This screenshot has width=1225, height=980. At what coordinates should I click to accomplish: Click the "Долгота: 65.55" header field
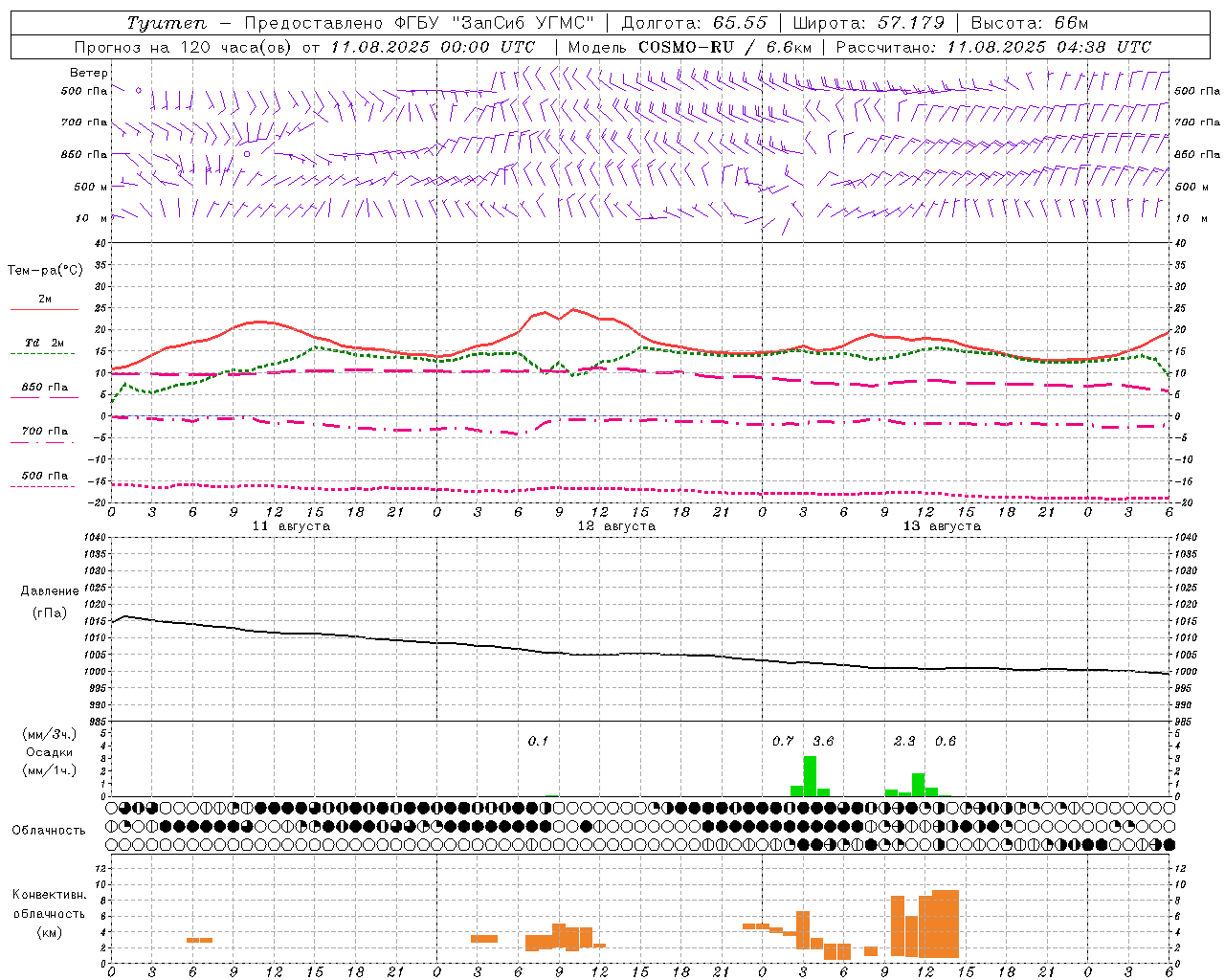[694, 23]
